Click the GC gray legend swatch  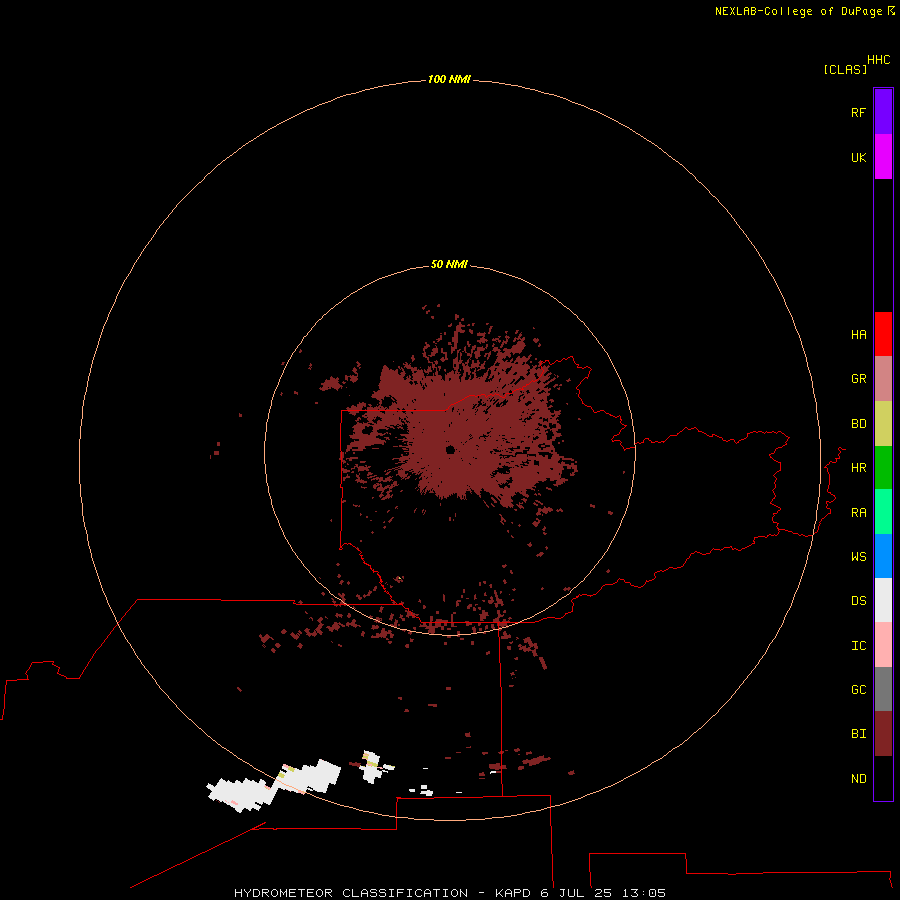883,689
